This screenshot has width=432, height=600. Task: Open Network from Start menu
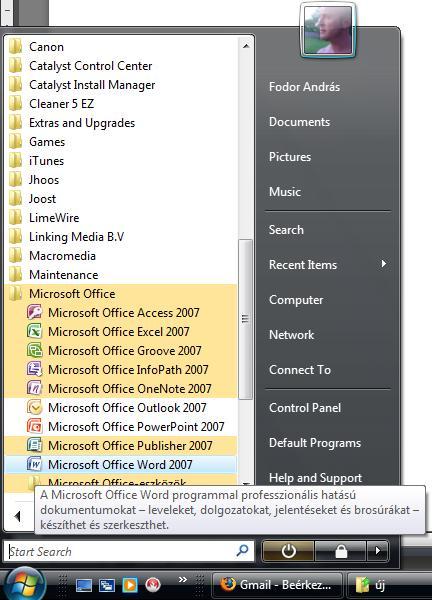coord(291,334)
